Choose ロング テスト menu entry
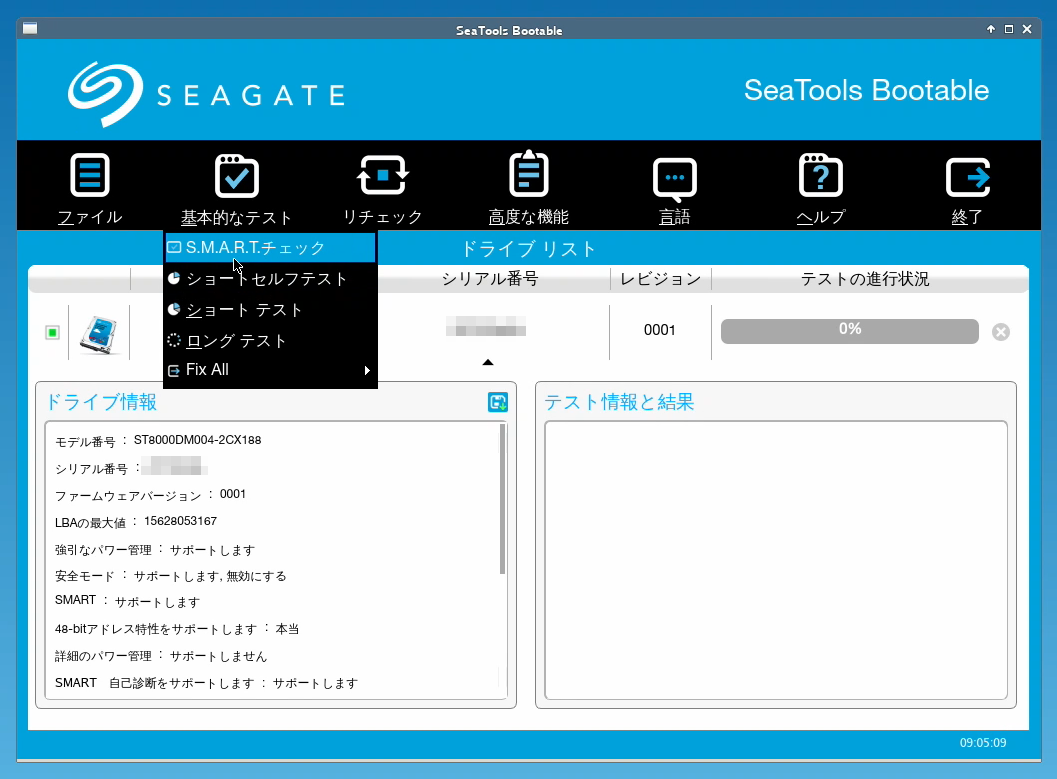Screen dimensions: 1057x779 tap(270, 340)
